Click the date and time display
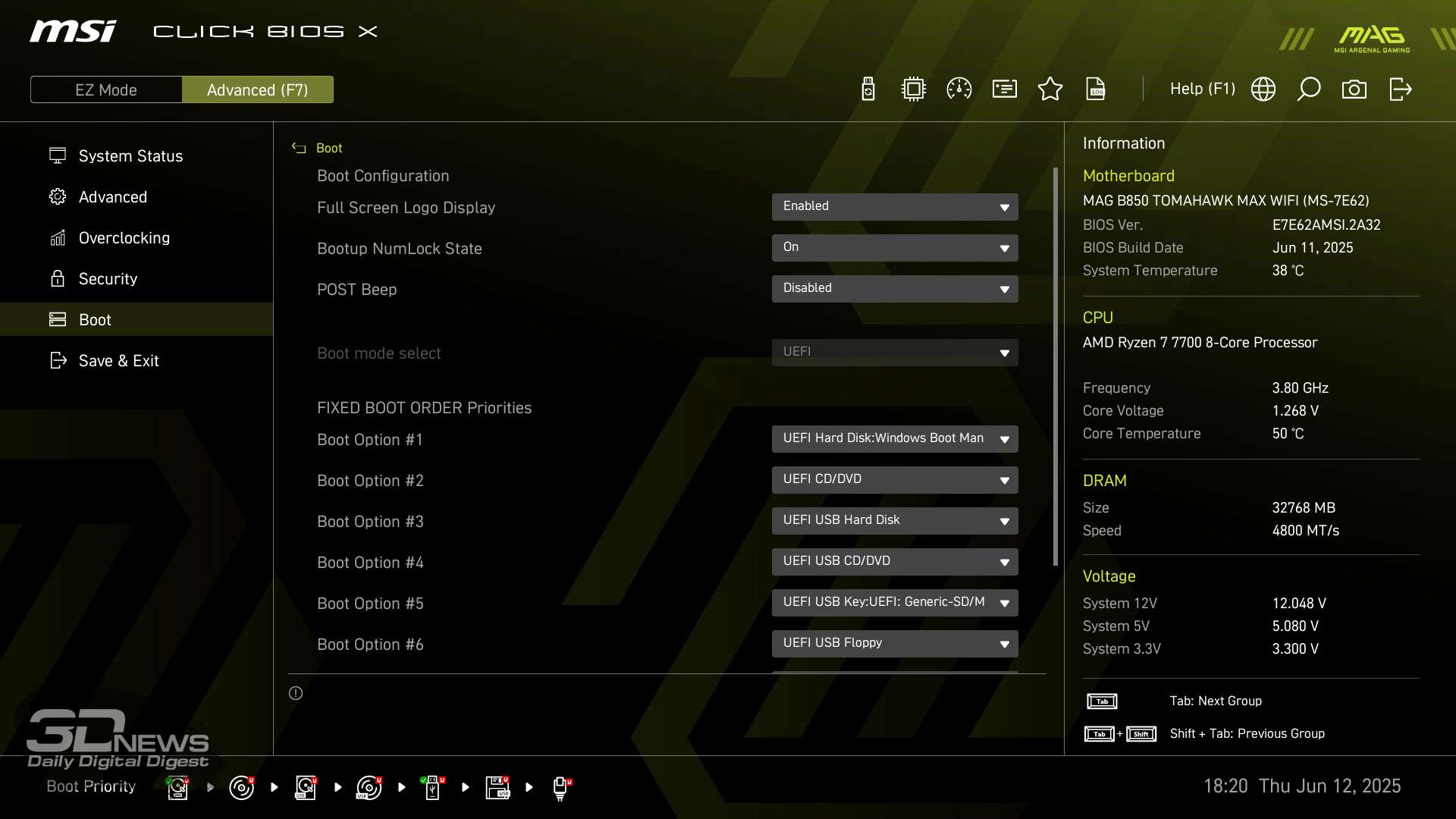This screenshot has height=819, width=1456. coord(1302,786)
